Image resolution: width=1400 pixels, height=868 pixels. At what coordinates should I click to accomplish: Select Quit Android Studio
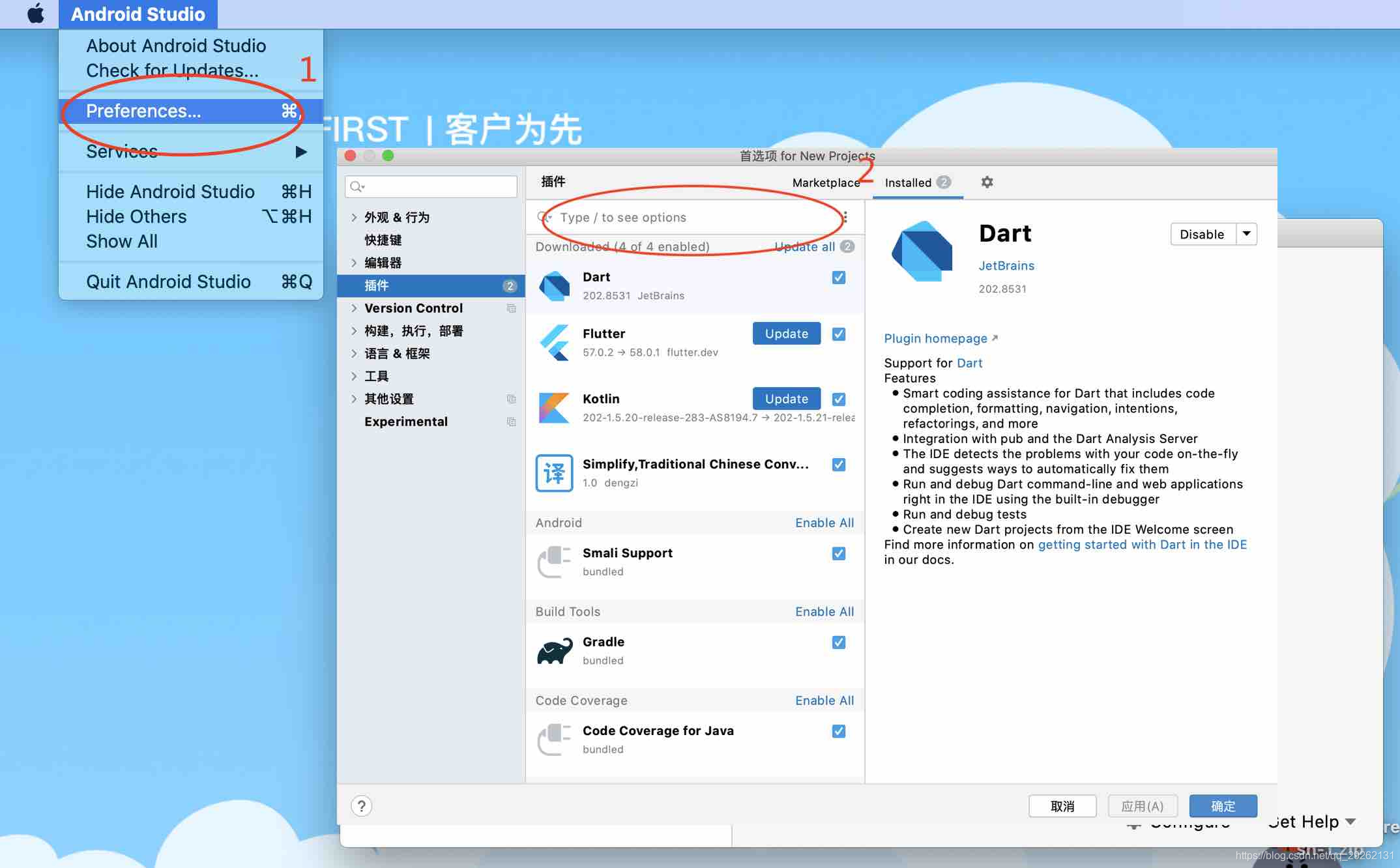tap(191, 282)
